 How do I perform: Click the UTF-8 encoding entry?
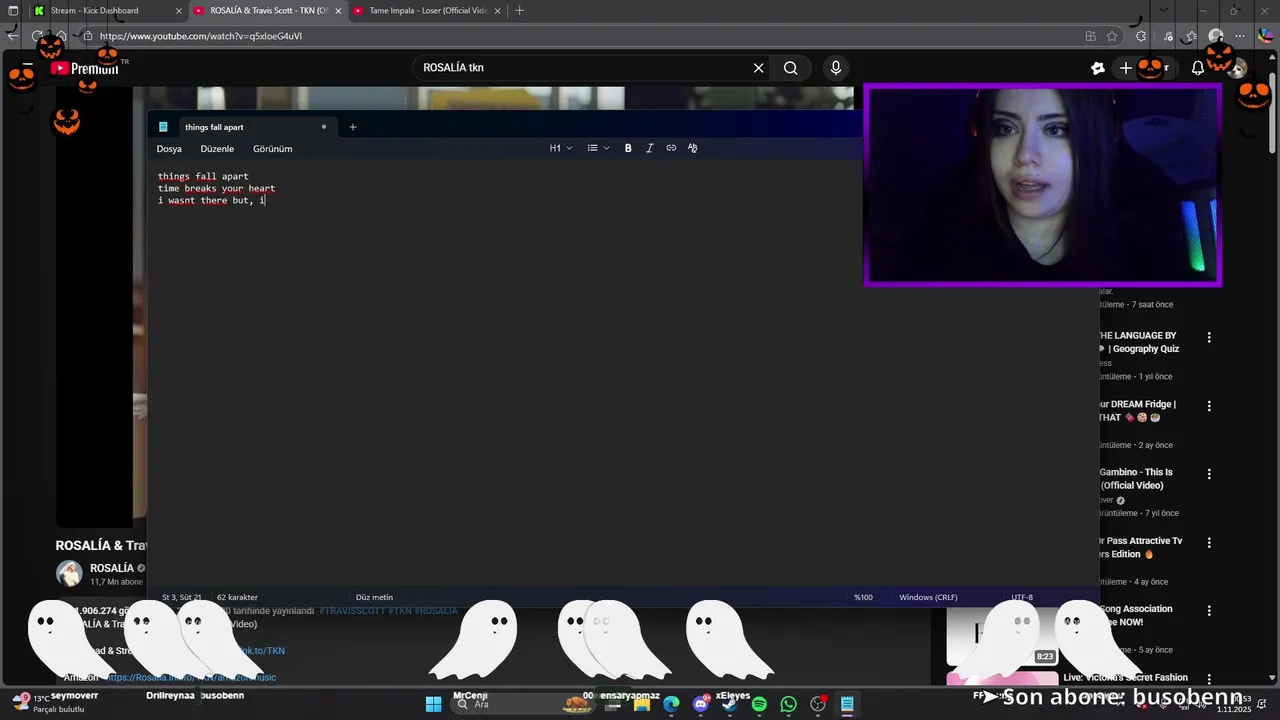pyautogui.click(x=1022, y=597)
